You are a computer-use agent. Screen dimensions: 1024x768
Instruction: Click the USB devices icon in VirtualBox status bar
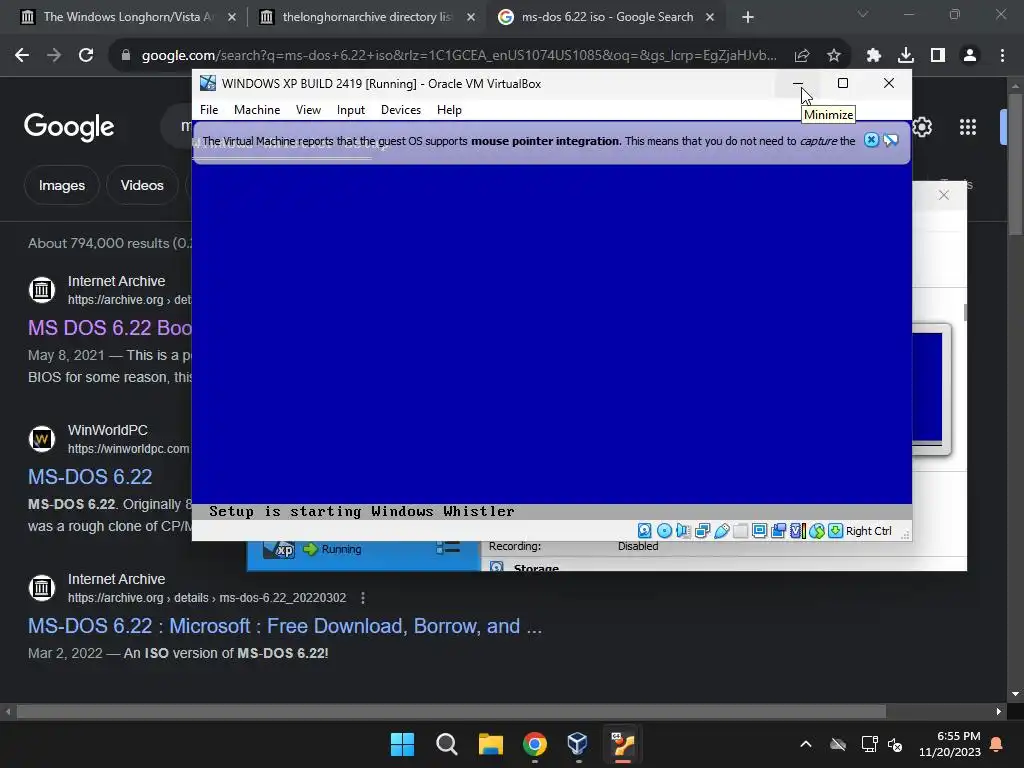pyautogui.click(x=722, y=531)
